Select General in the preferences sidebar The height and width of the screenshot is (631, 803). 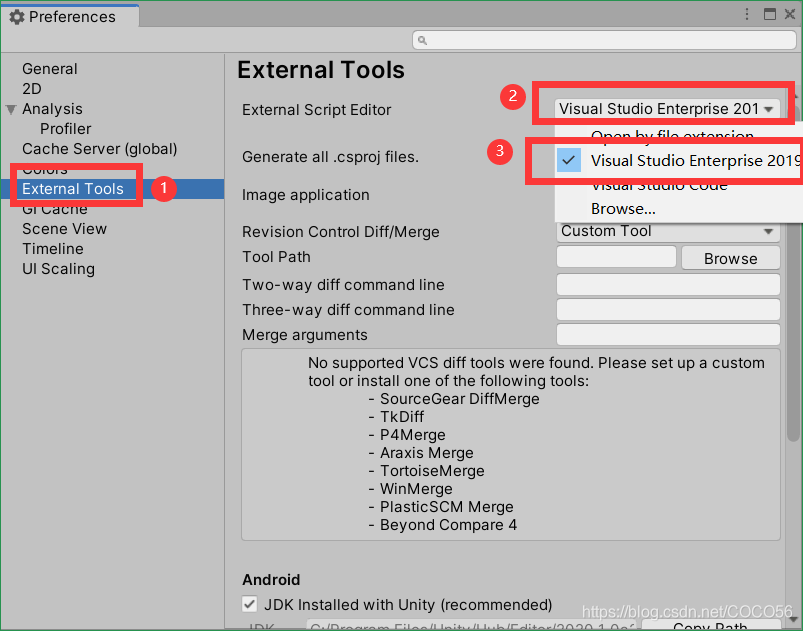point(49,68)
